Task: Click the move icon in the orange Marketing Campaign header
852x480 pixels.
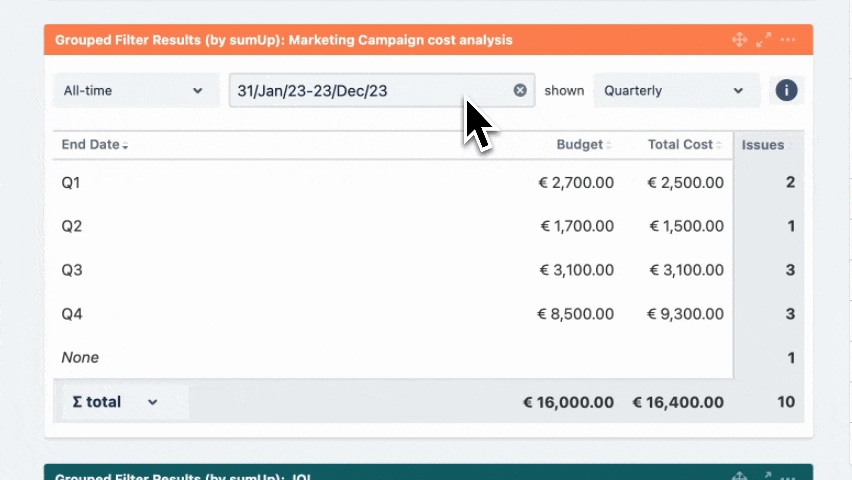Action: [740, 40]
